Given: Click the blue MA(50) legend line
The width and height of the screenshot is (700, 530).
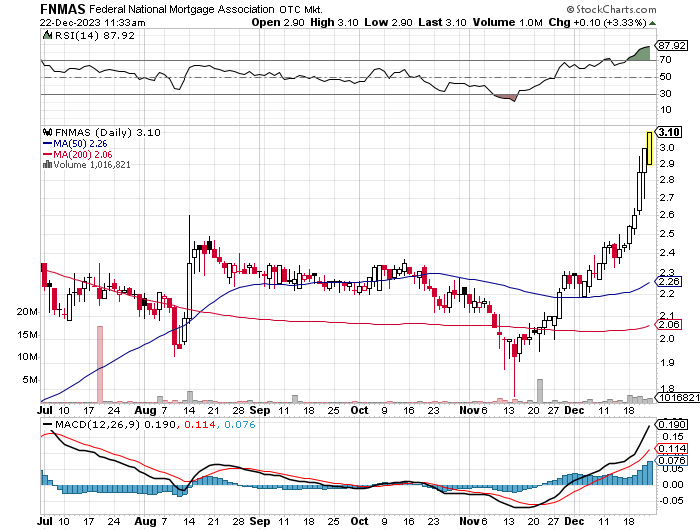Looking at the screenshot, I should click(48, 144).
